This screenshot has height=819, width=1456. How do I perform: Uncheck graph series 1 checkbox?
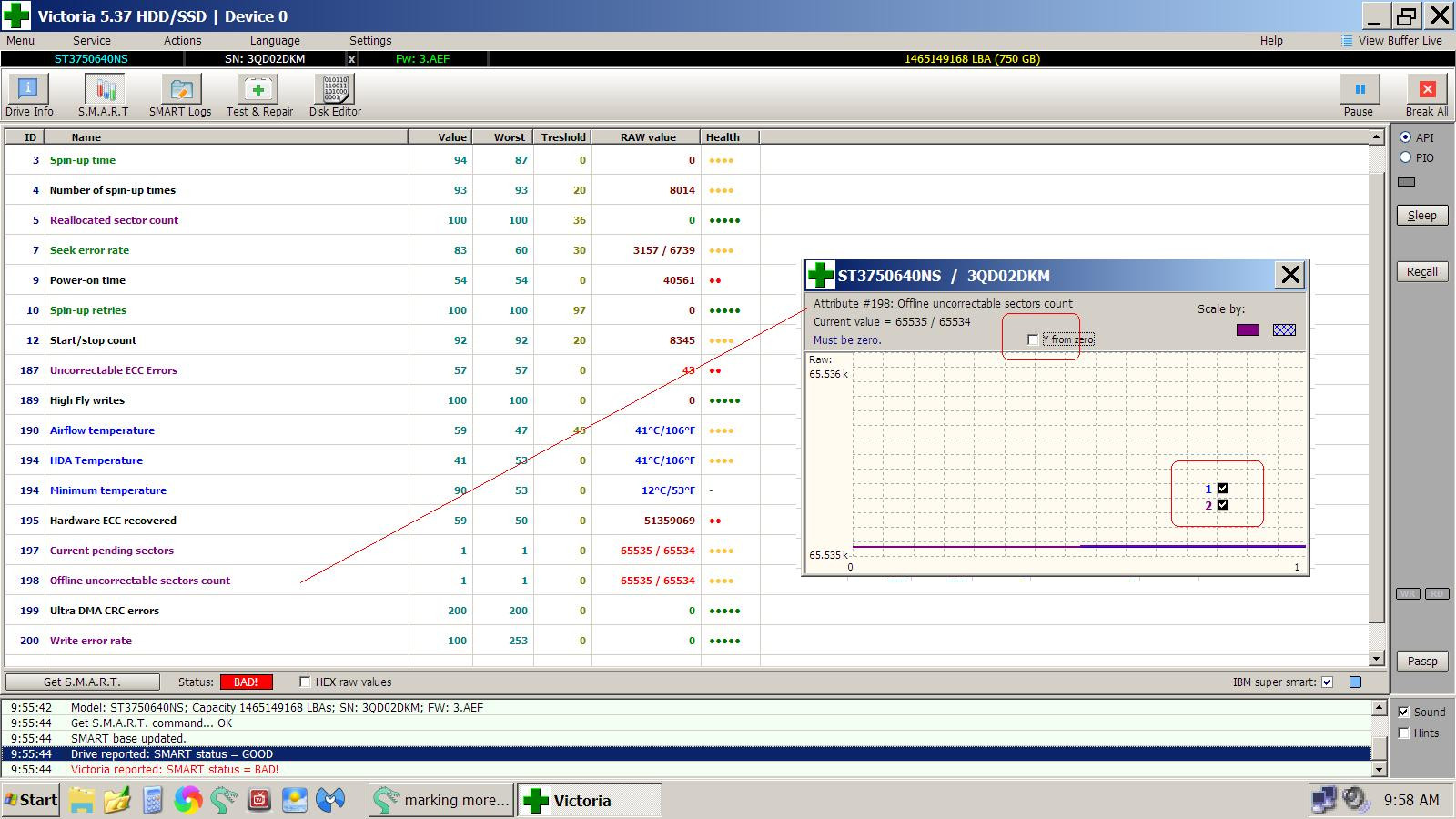click(x=1222, y=489)
